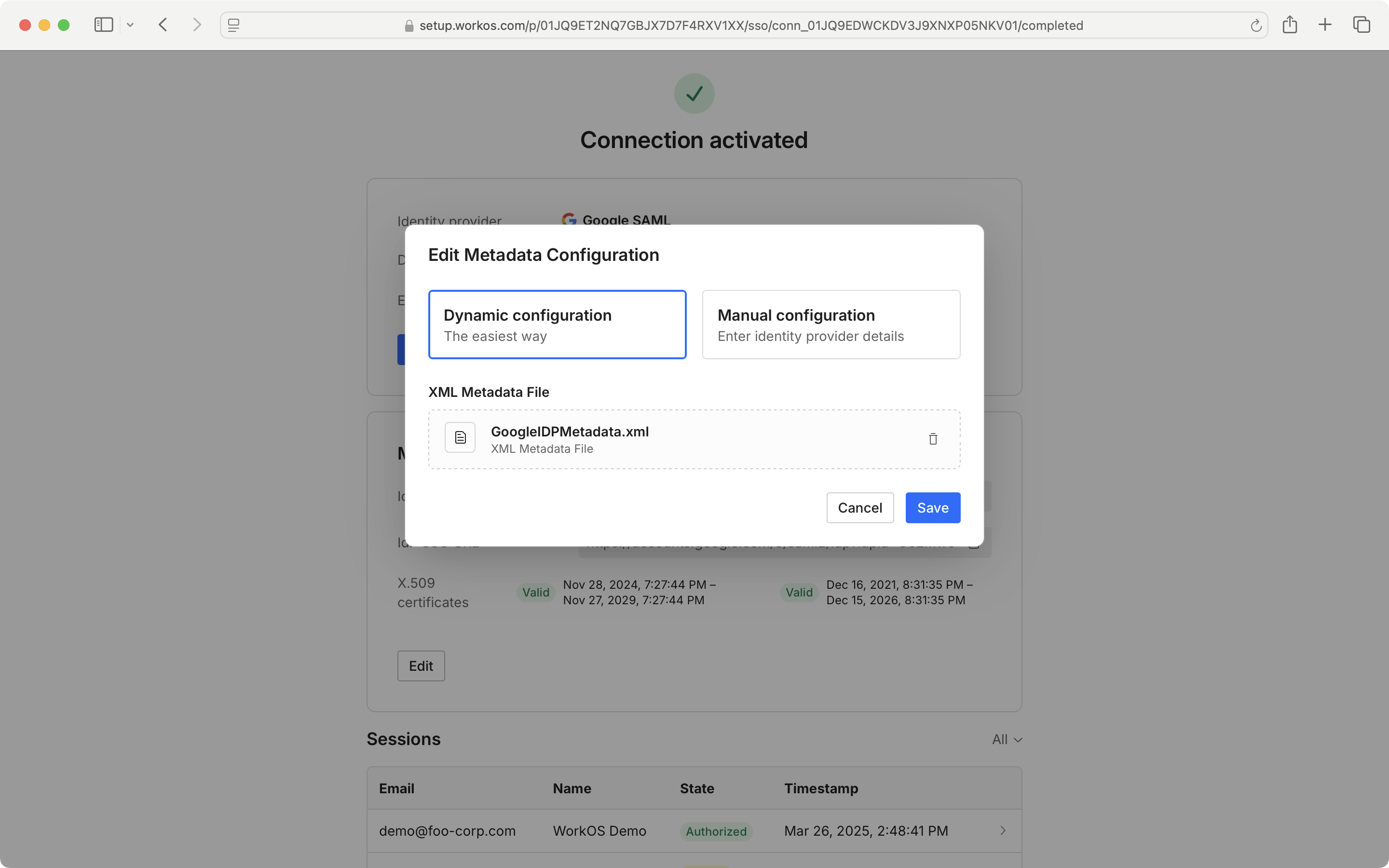Screen dimensions: 1389x868
Task: Click the GoogleIDPMetadata.xml file name
Action: pos(570,432)
